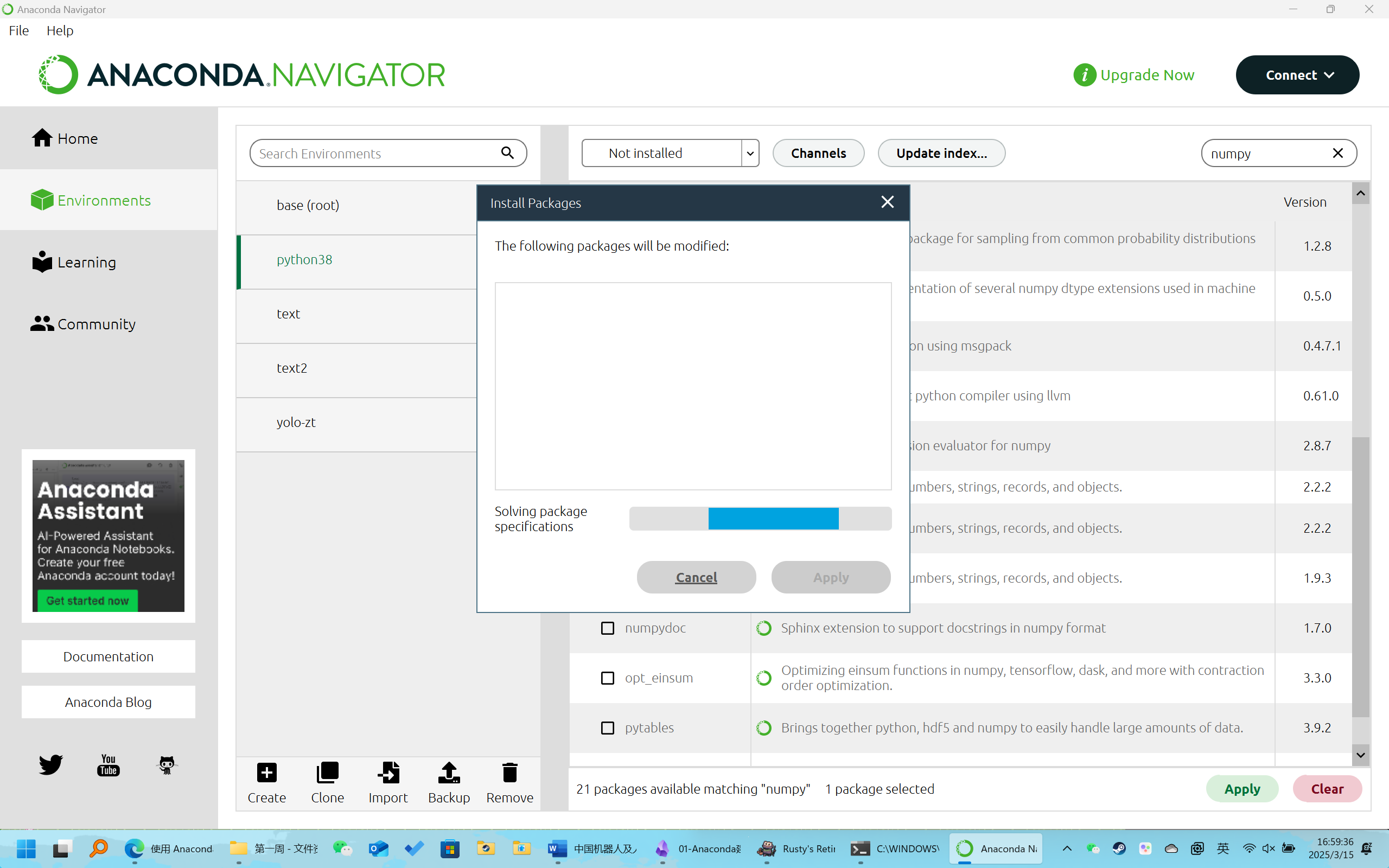The height and width of the screenshot is (868, 1389).
Task: Click version 3.9.2 of pytables
Action: pyautogui.click(x=1317, y=728)
